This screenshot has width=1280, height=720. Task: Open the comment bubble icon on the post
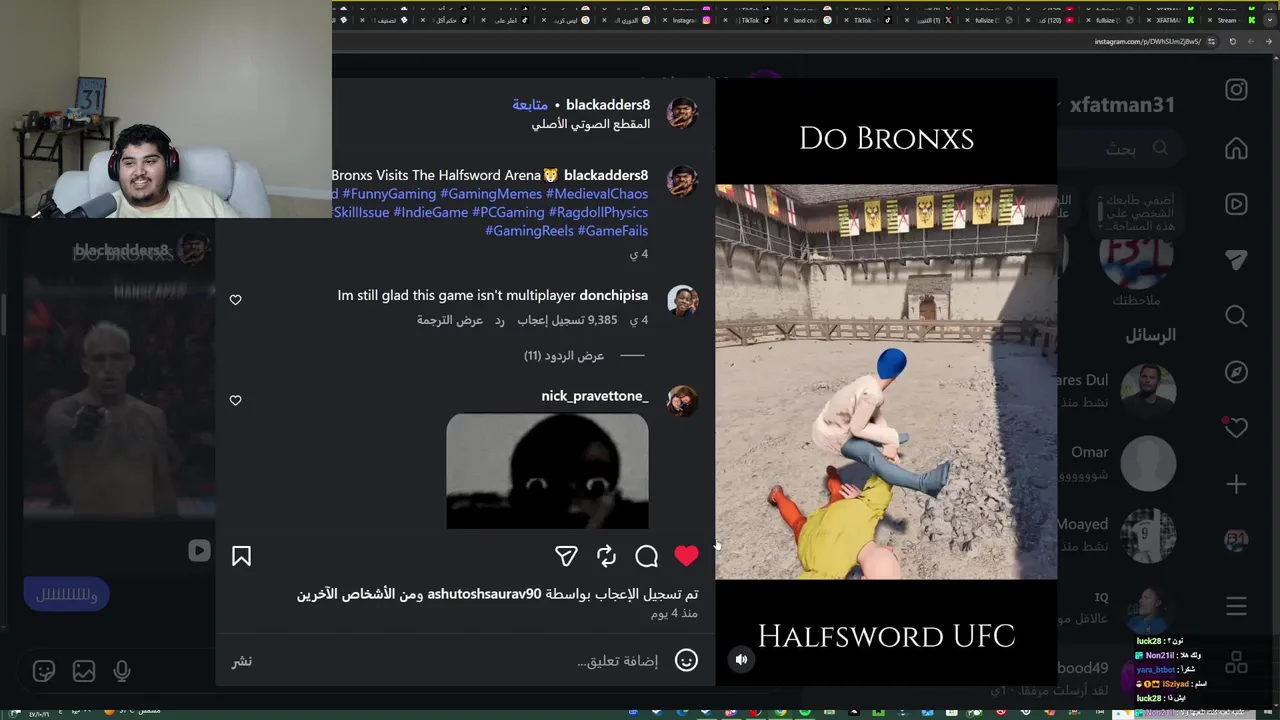647,556
